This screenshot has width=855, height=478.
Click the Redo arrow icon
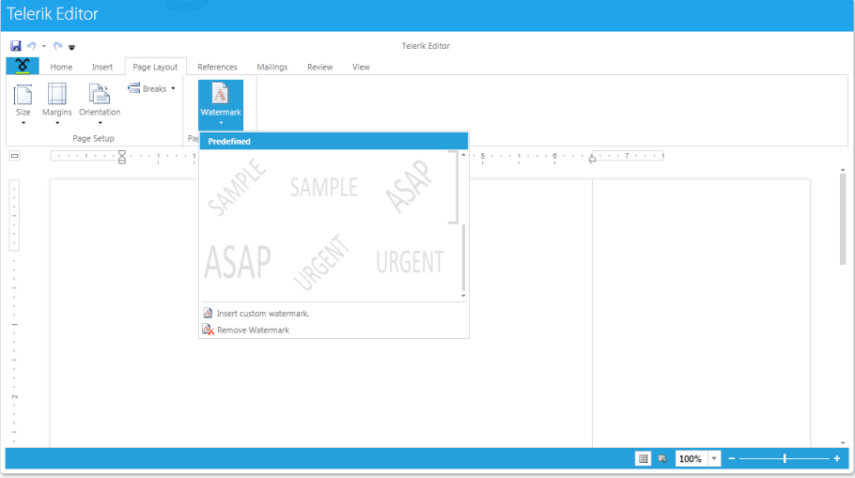point(58,46)
